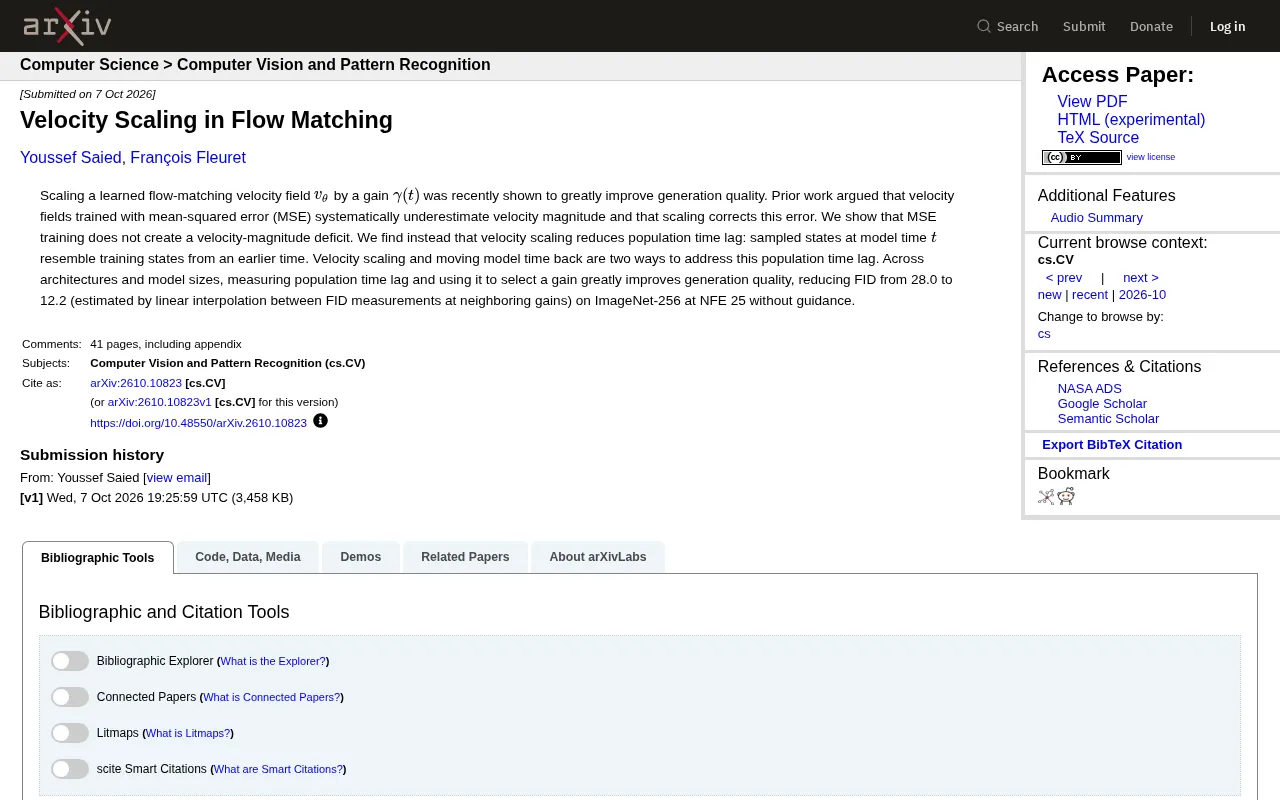This screenshot has height=800, width=1280.
Task: Click Submit in top navigation
Action: click(x=1084, y=26)
